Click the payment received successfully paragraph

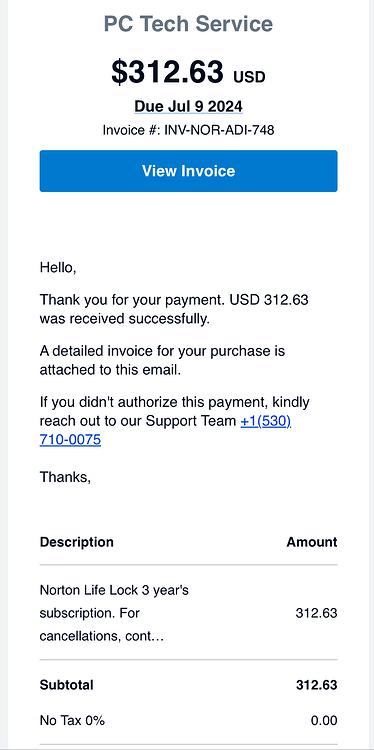coord(174,309)
